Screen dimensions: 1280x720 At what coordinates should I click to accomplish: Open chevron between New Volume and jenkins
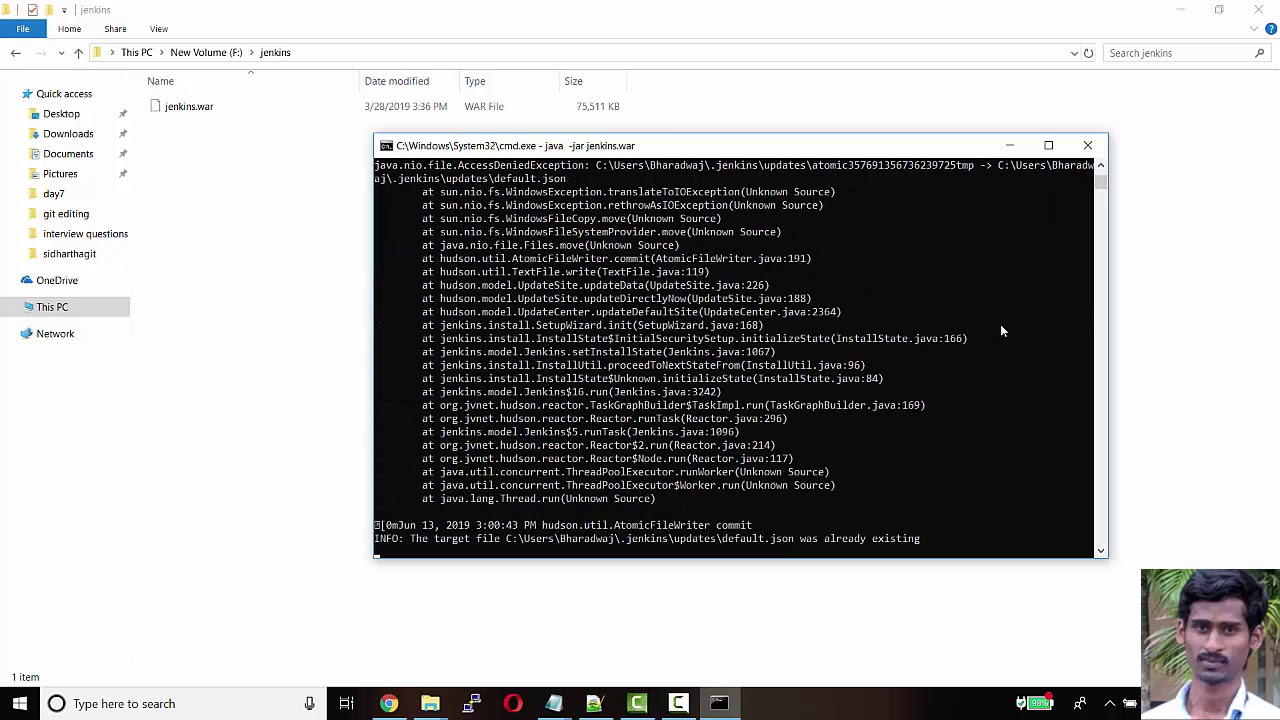(250, 53)
